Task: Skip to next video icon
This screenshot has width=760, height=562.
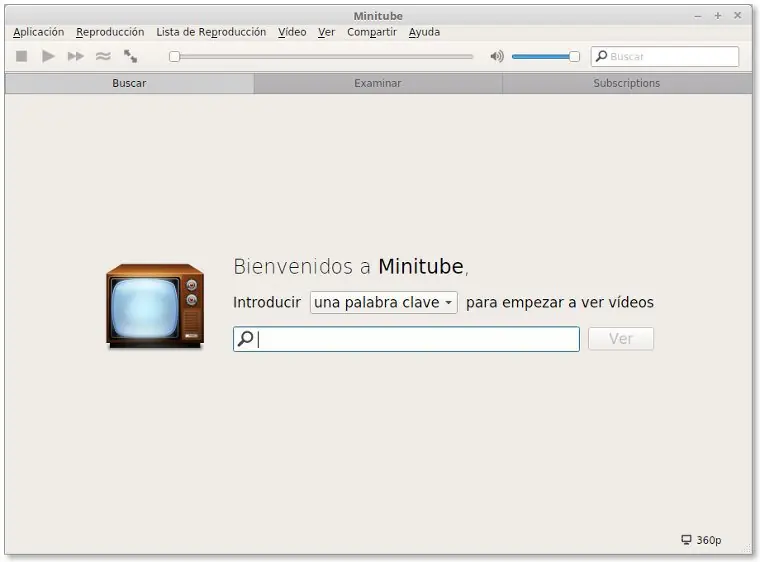Action: 75,56
